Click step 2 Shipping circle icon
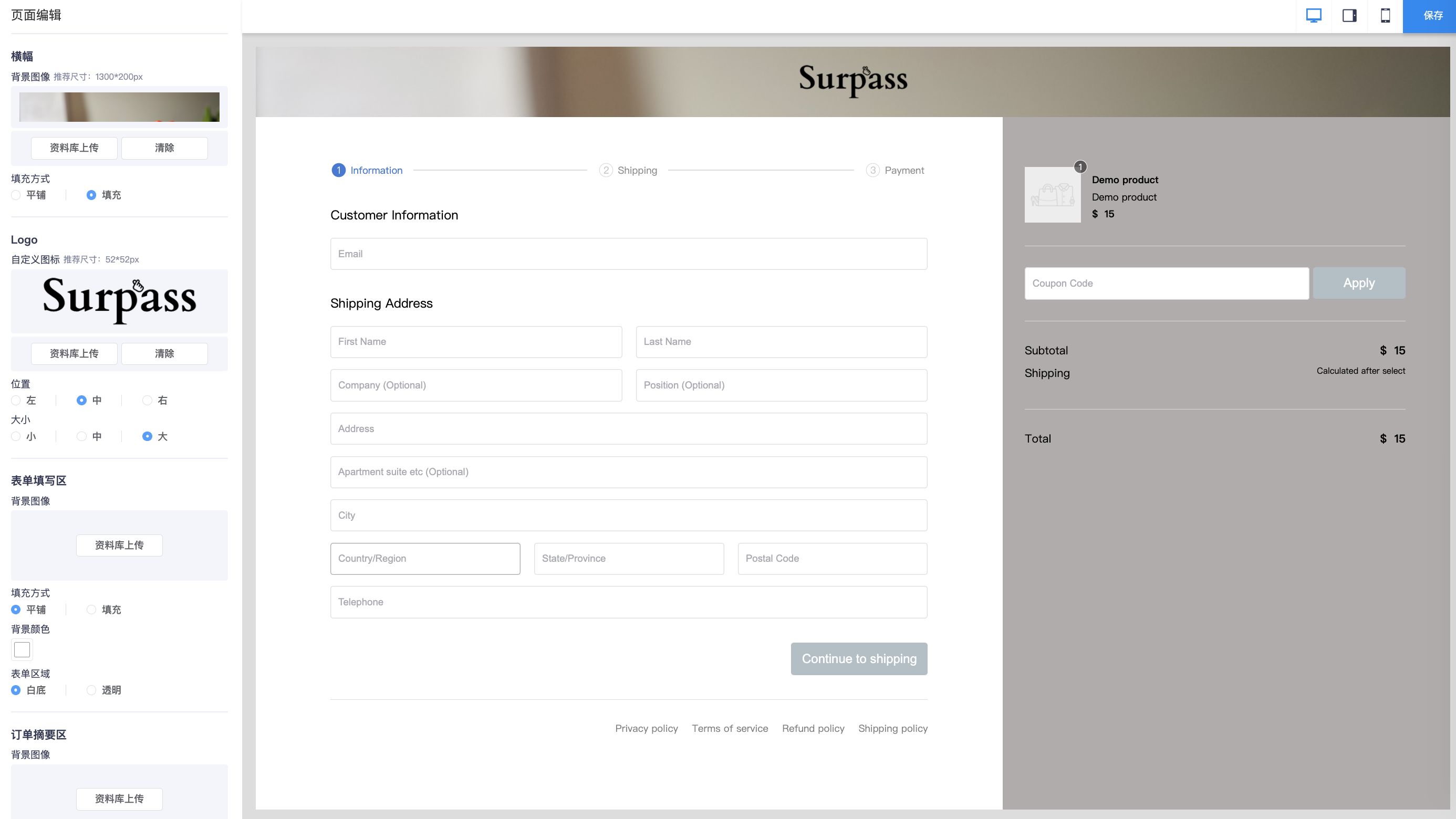 (605, 170)
